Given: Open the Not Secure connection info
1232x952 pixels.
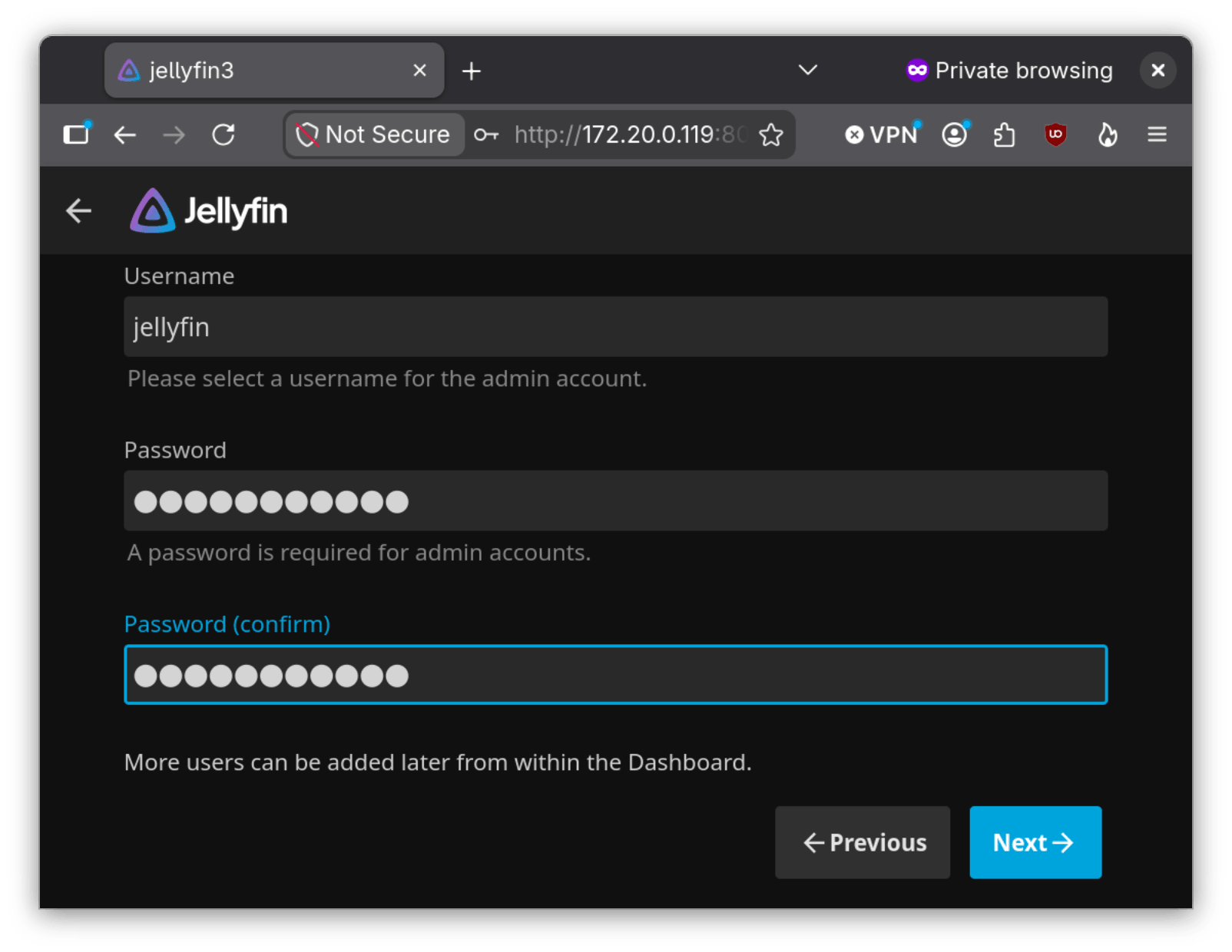Looking at the screenshot, I should pos(373,135).
